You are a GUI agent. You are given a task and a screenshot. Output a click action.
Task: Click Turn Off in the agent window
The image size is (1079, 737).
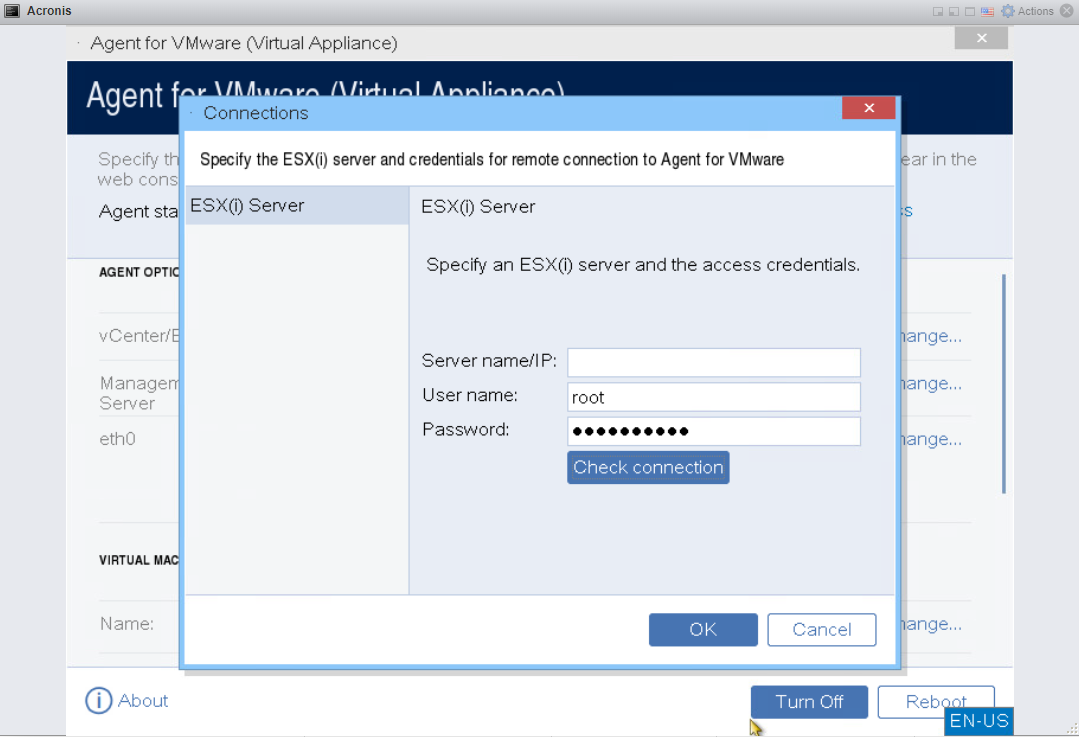pos(809,702)
